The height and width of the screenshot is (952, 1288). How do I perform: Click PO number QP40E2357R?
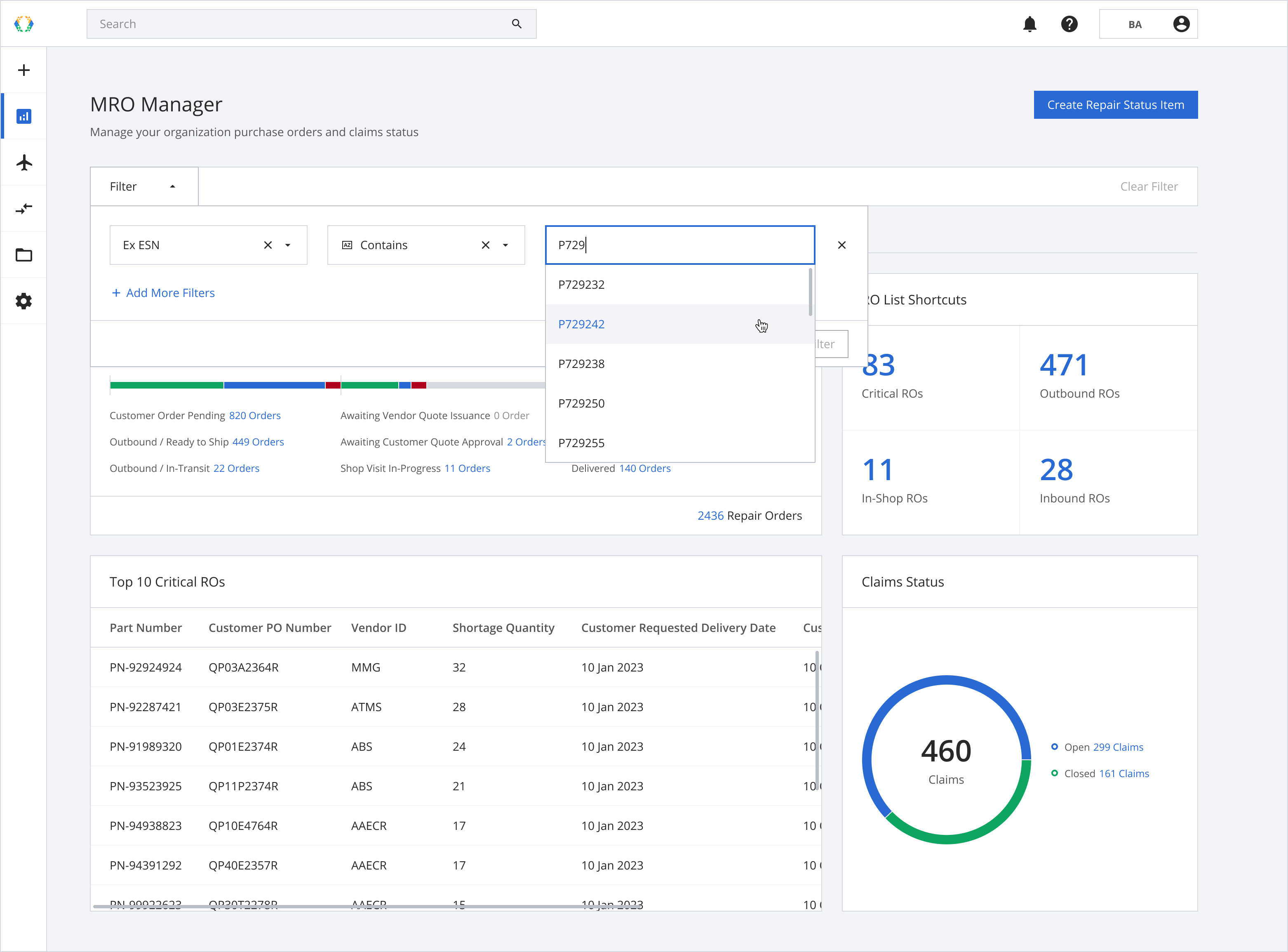click(x=243, y=865)
